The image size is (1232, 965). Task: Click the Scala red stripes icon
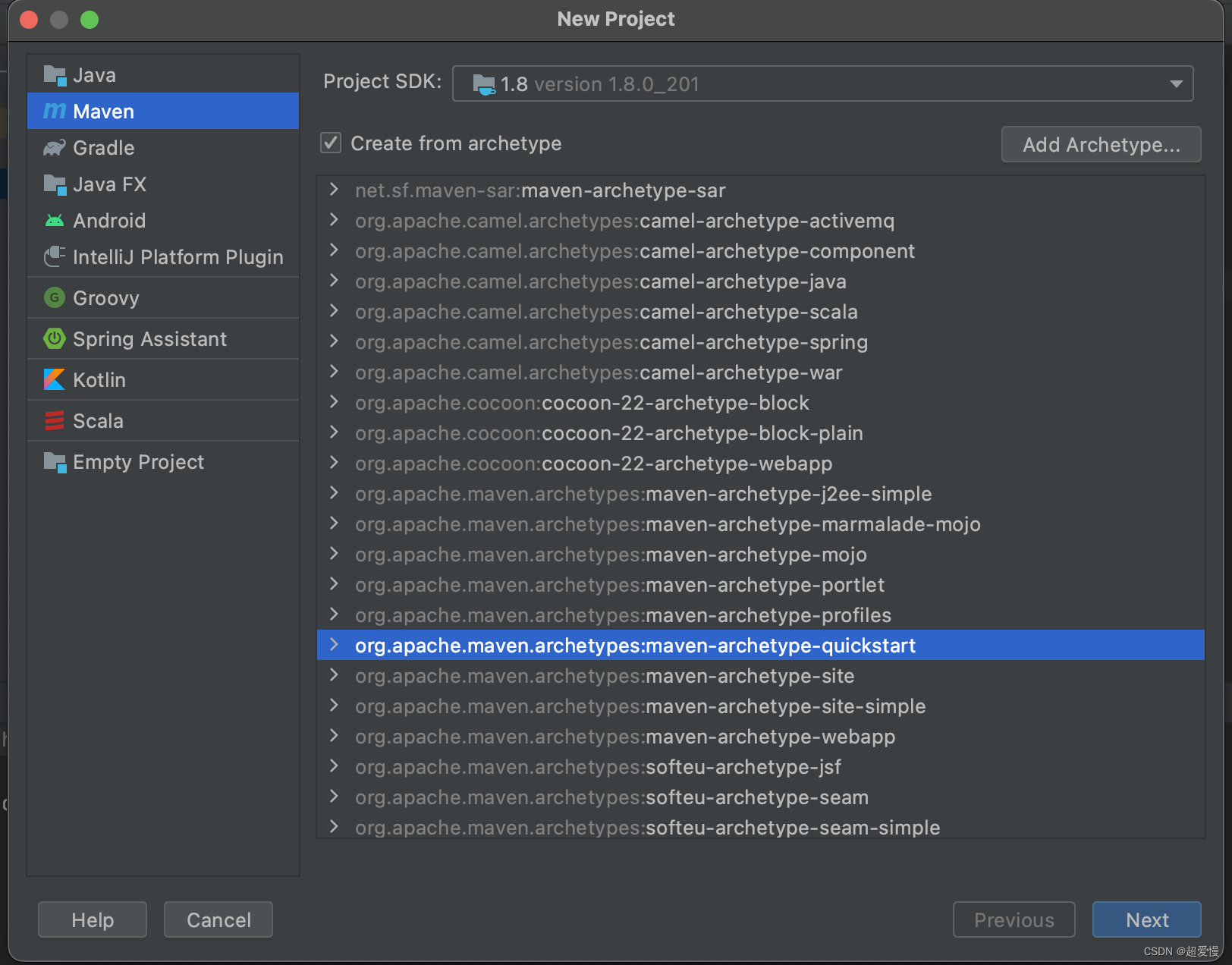click(x=55, y=421)
